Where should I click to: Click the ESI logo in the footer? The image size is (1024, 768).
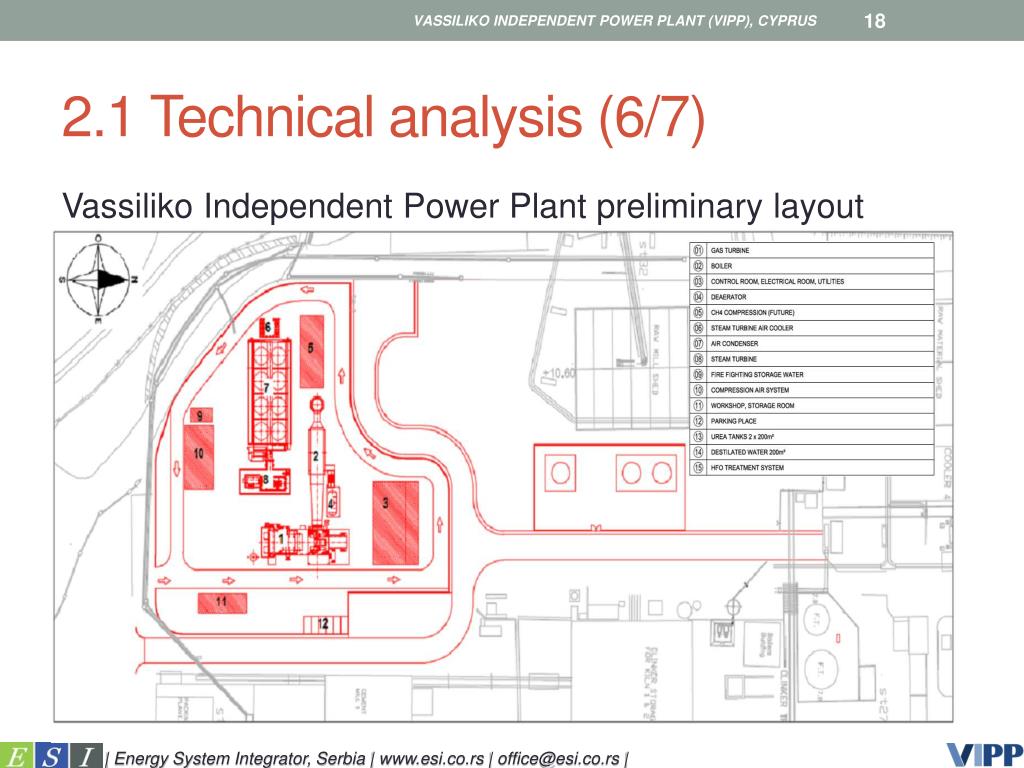[x=51, y=756]
